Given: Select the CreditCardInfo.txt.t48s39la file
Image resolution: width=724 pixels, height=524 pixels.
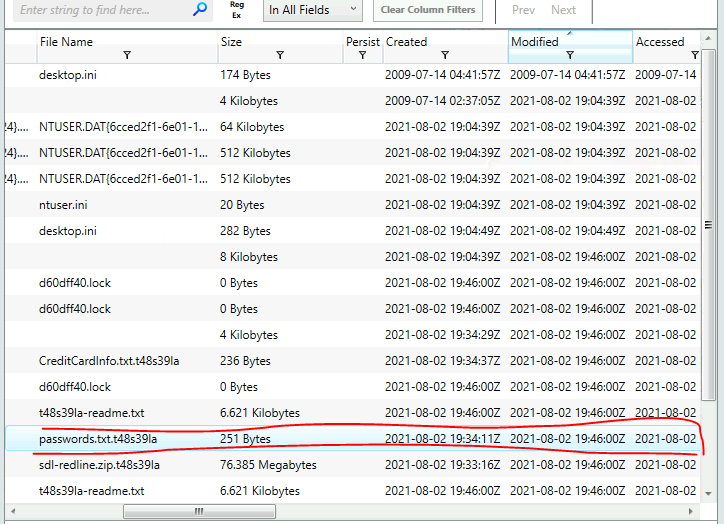Looking at the screenshot, I should coord(109,361).
